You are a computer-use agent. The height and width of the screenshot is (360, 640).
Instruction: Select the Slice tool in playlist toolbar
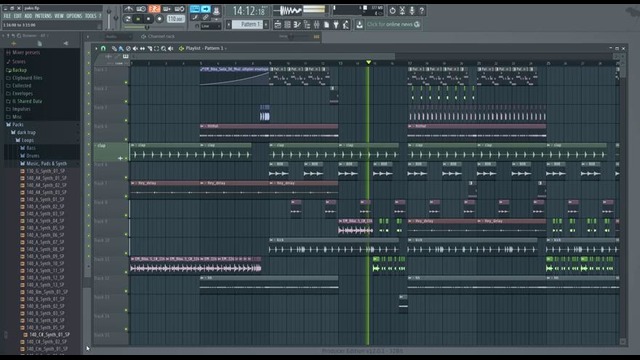click(x=149, y=49)
